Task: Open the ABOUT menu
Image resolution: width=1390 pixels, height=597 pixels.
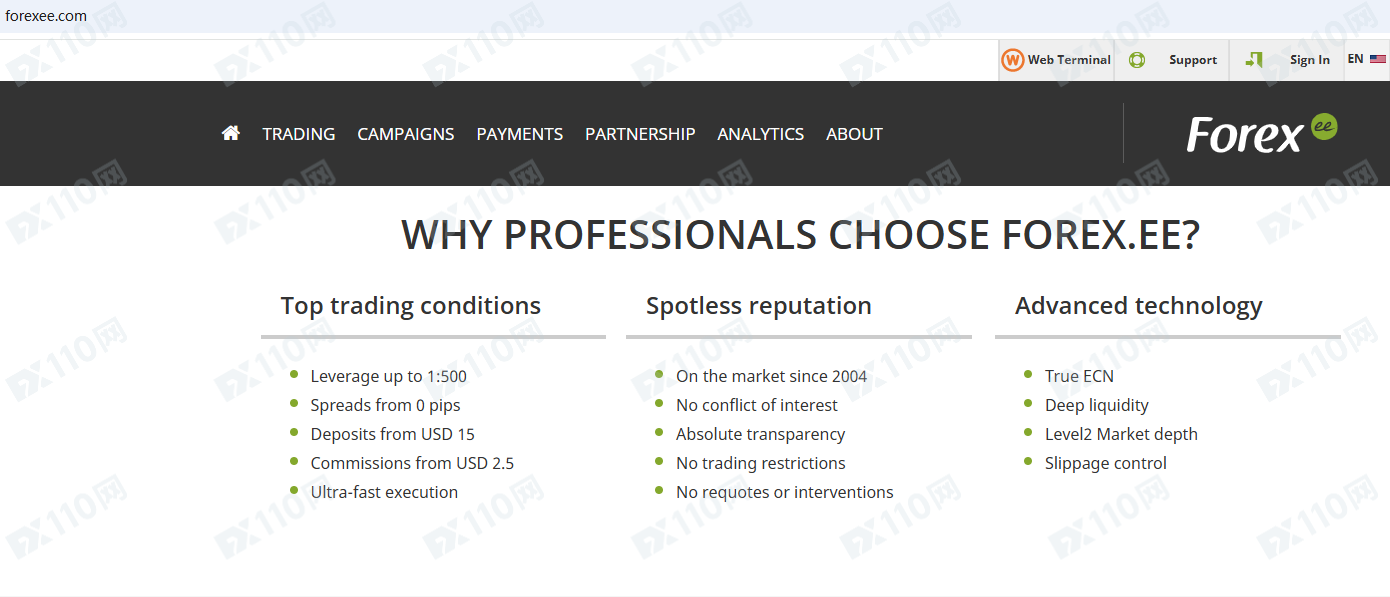Action: pyautogui.click(x=854, y=134)
